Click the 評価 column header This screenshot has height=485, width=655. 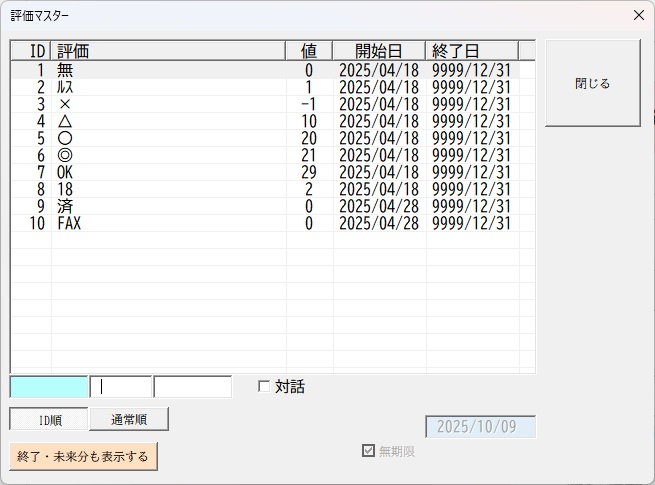coord(168,51)
